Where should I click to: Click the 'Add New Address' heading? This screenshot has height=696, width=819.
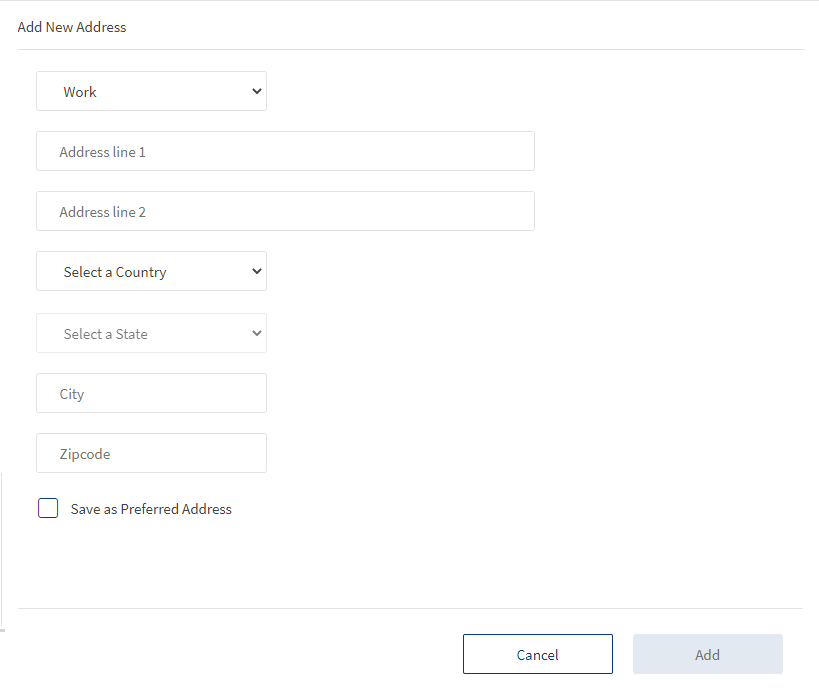coord(72,27)
